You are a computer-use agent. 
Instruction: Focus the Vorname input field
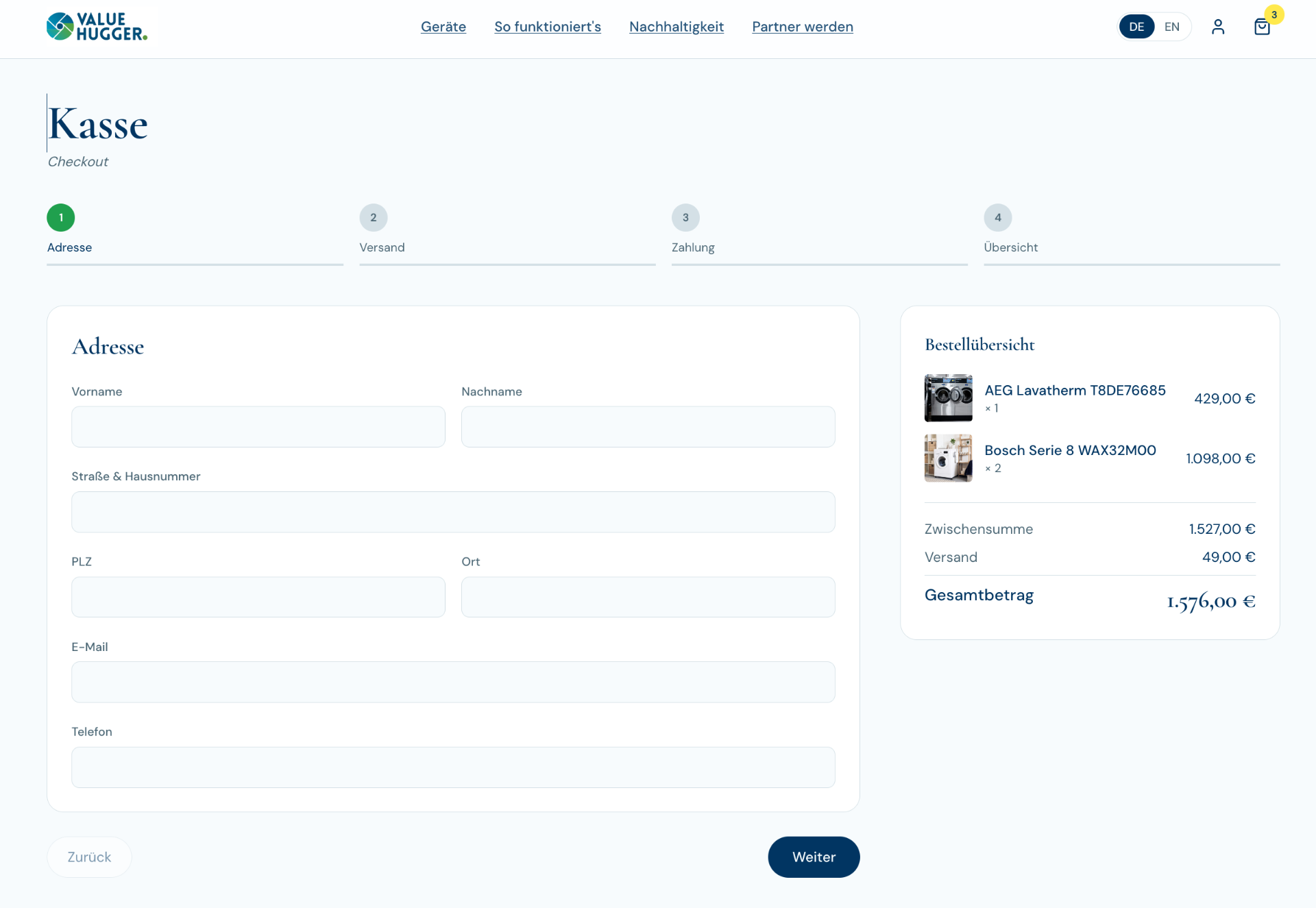(258, 427)
